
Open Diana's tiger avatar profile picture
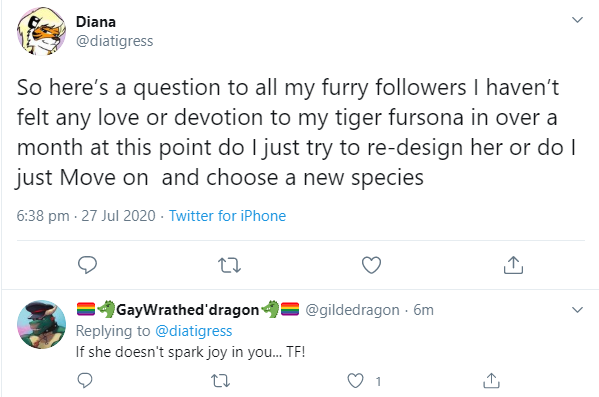pyautogui.click(x=41, y=31)
